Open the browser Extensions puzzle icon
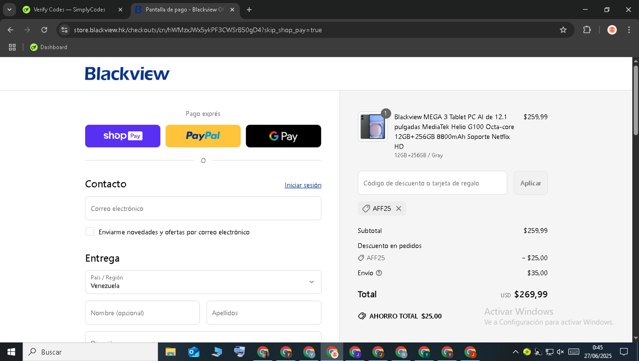 587,30
